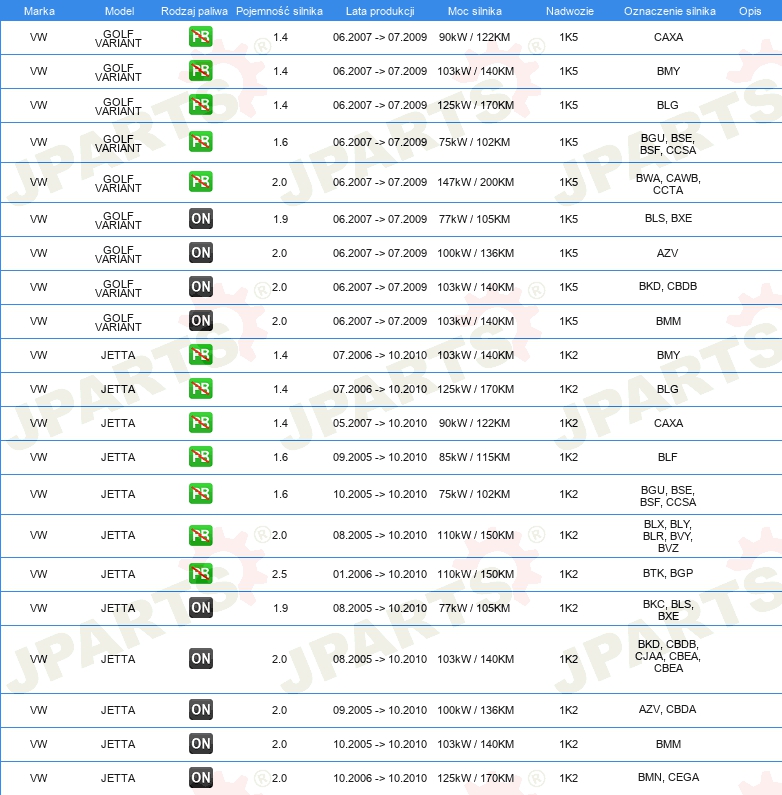The height and width of the screenshot is (795, 782).
Task: Select the BLX, BLY, BLR, BVY, BVZ cell
Action: [x=668, y=536]
